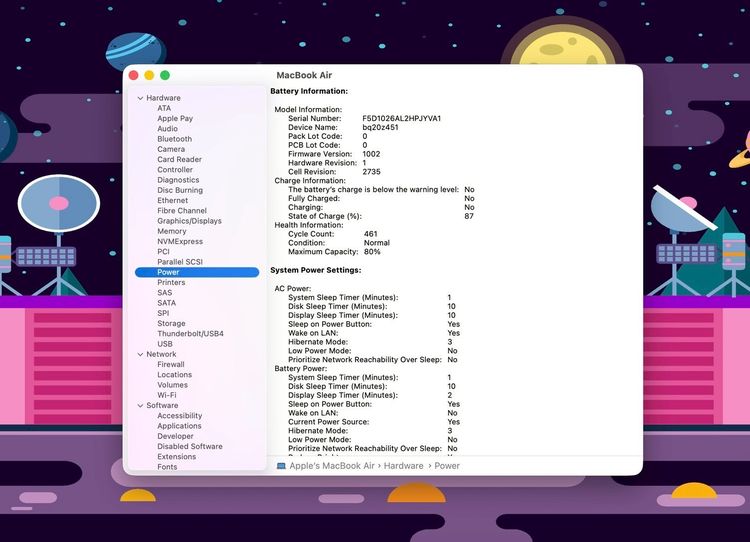This screenshot has height=542, width=750.
Task: Click Firmware Version value 1002
Action: point(371,154)
